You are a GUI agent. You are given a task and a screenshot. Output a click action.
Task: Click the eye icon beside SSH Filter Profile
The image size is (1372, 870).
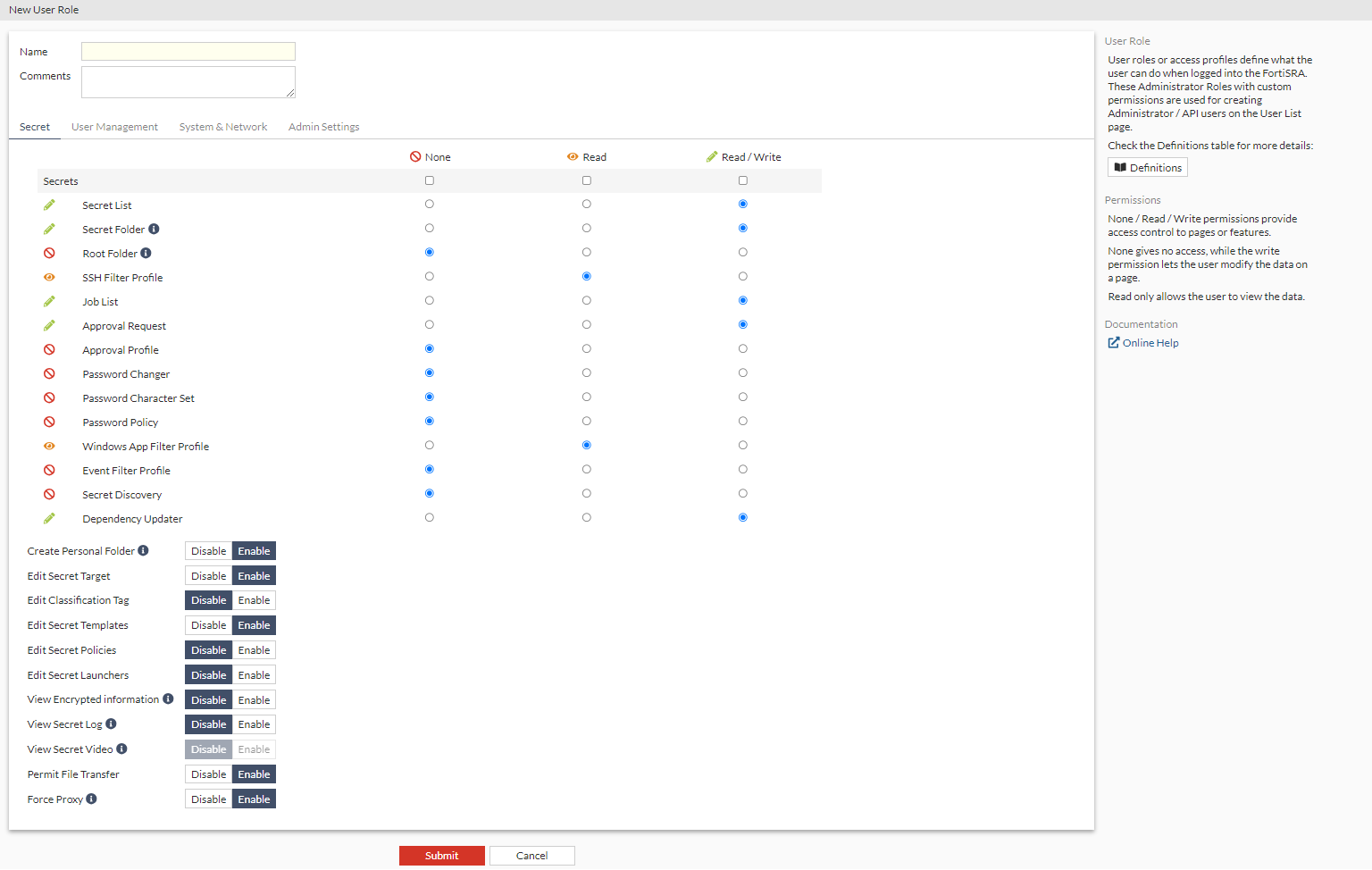[49, 277]
